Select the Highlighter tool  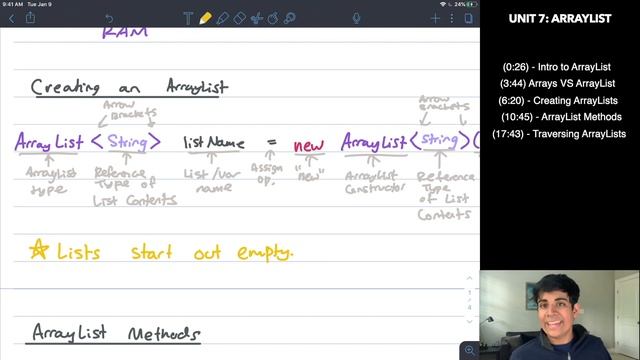tap(222, 18)
